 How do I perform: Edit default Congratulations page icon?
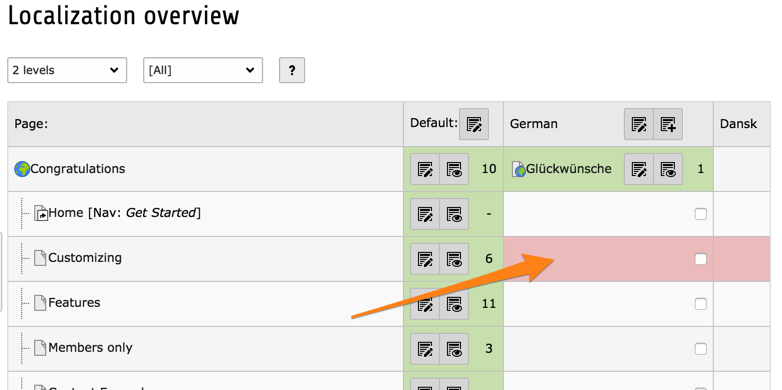click(425, 169)
